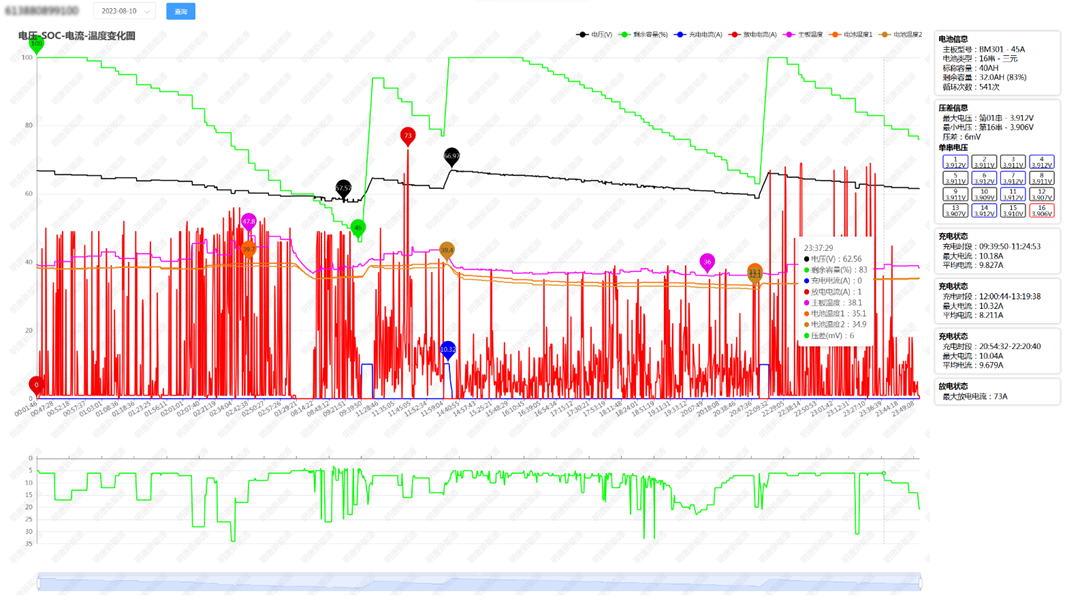This screenshot has height=600, width=1065.
Task: Toggle the 电池温度2 legend entry
Action: coord(901,35)
